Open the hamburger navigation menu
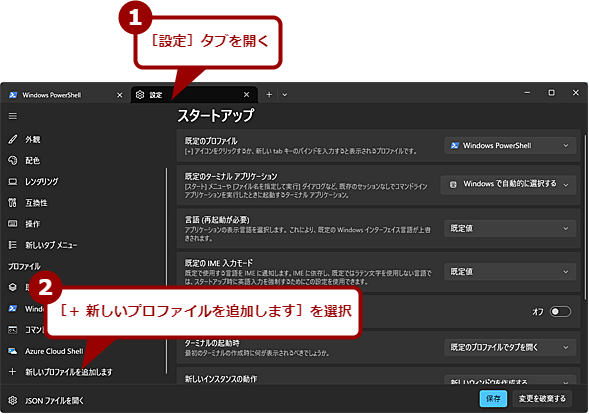 coord(13,116)
